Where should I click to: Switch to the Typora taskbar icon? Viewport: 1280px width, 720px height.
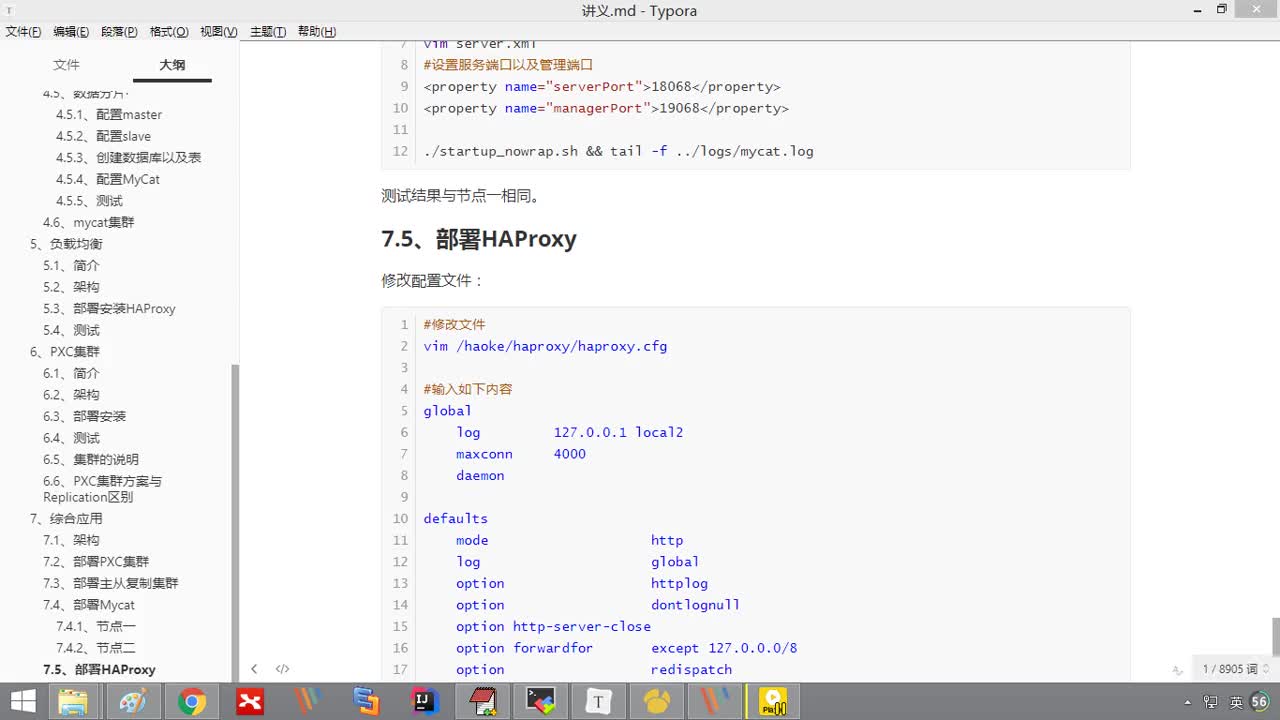599,702
